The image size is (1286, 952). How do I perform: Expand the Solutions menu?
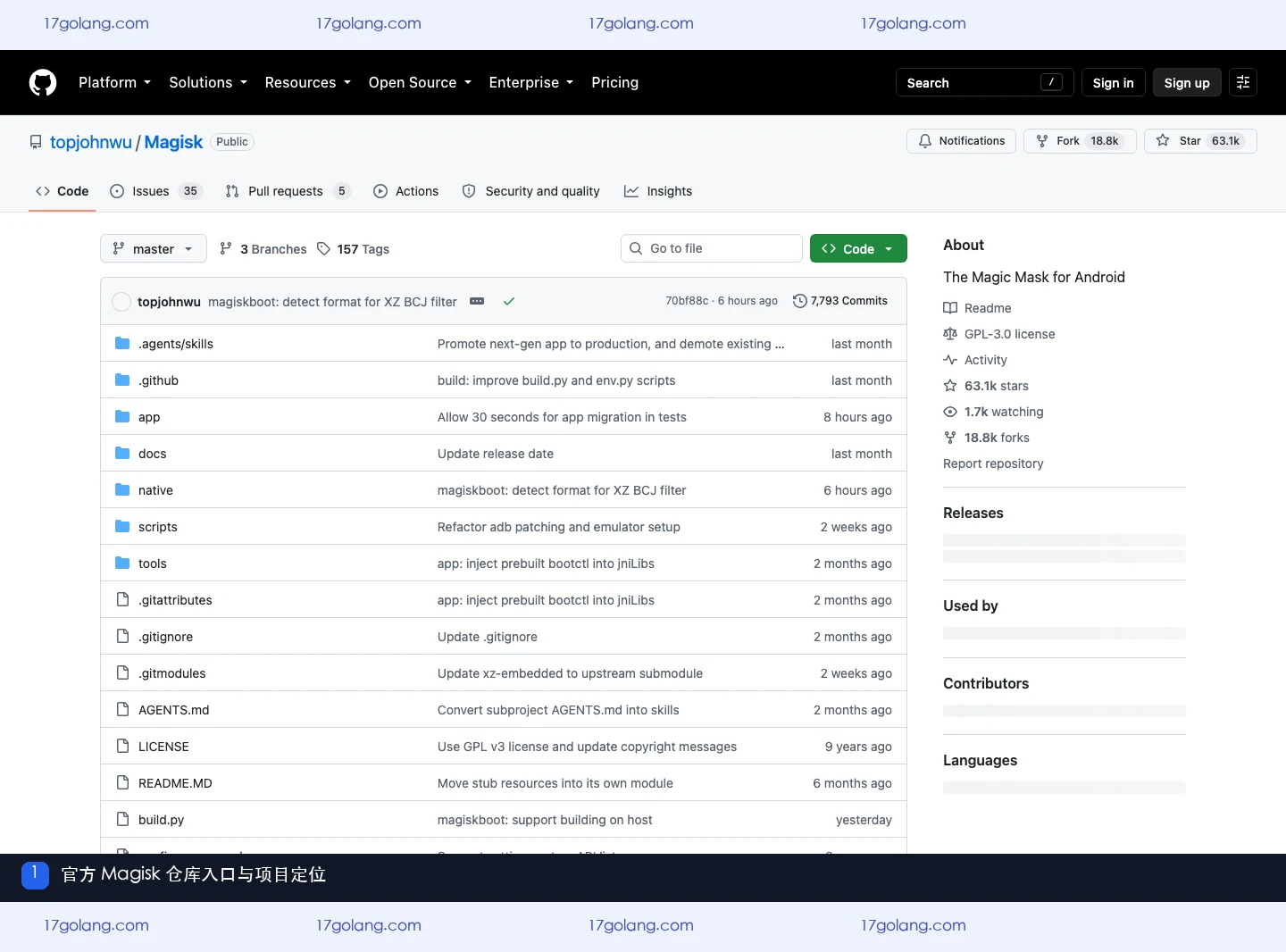point(208,82)
